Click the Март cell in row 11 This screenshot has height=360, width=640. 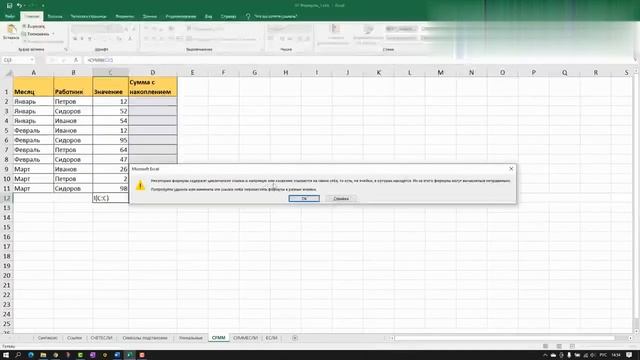coord(33,188)
